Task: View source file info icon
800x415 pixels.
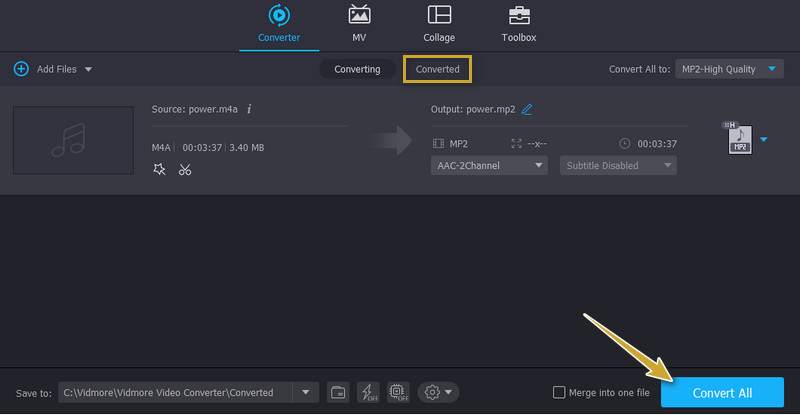Action: tap(249, 109)
